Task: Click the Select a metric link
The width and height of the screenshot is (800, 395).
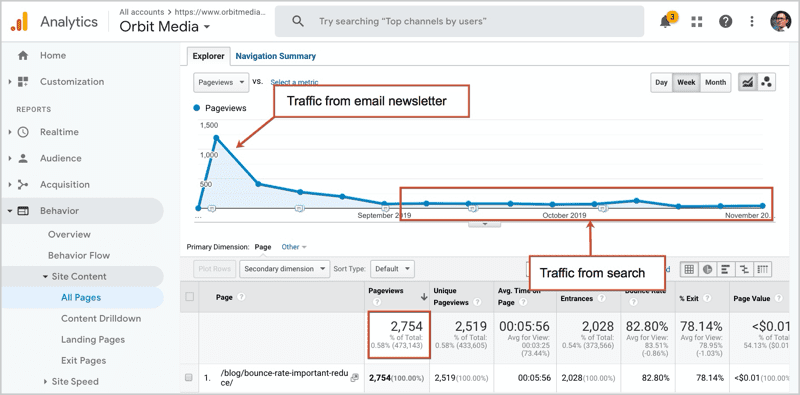Action: tap(294, 82)
